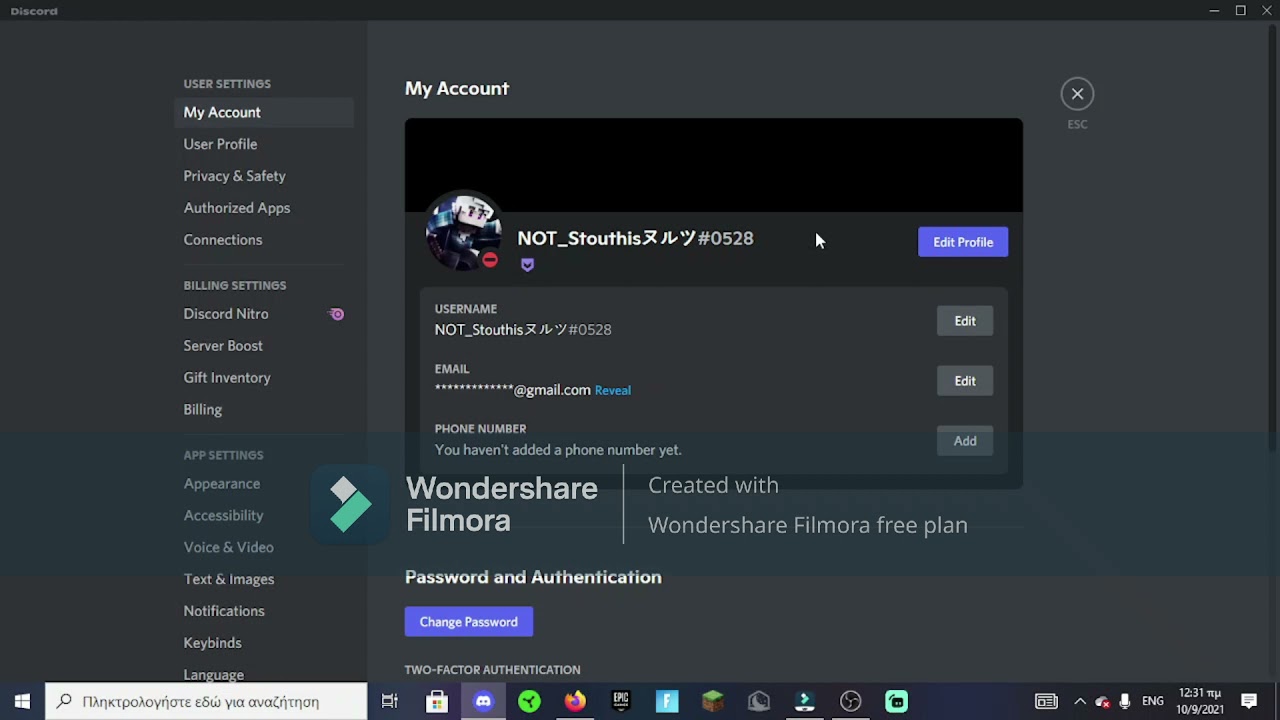Click the Windows Start button
This screenshot has width=1280, height=720.
pos(22,702)
